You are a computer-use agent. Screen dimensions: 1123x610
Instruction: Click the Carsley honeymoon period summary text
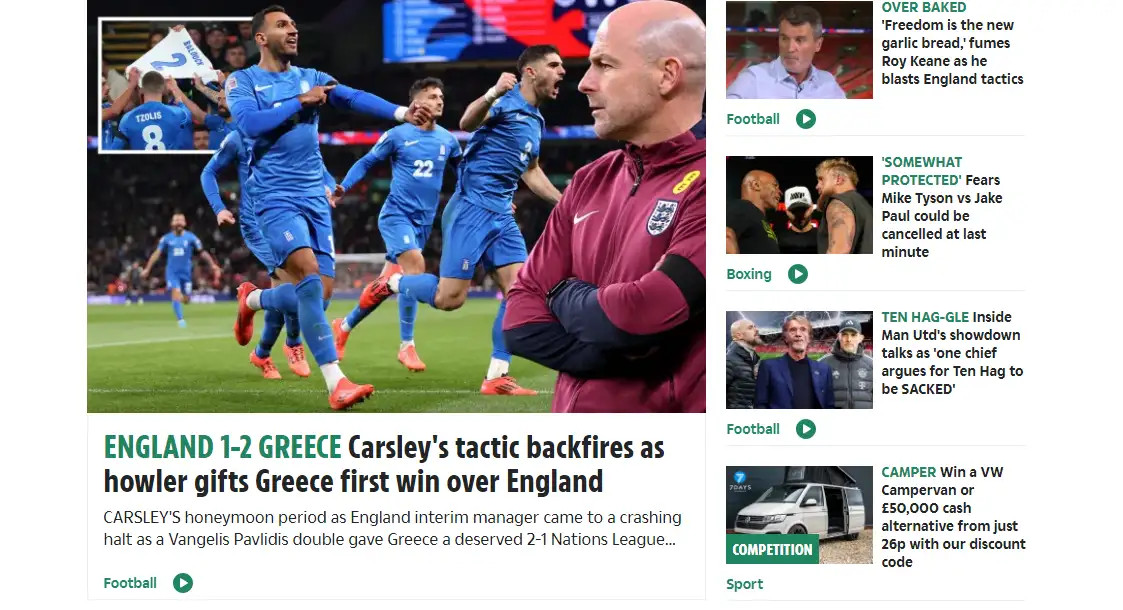pos(392,528)
